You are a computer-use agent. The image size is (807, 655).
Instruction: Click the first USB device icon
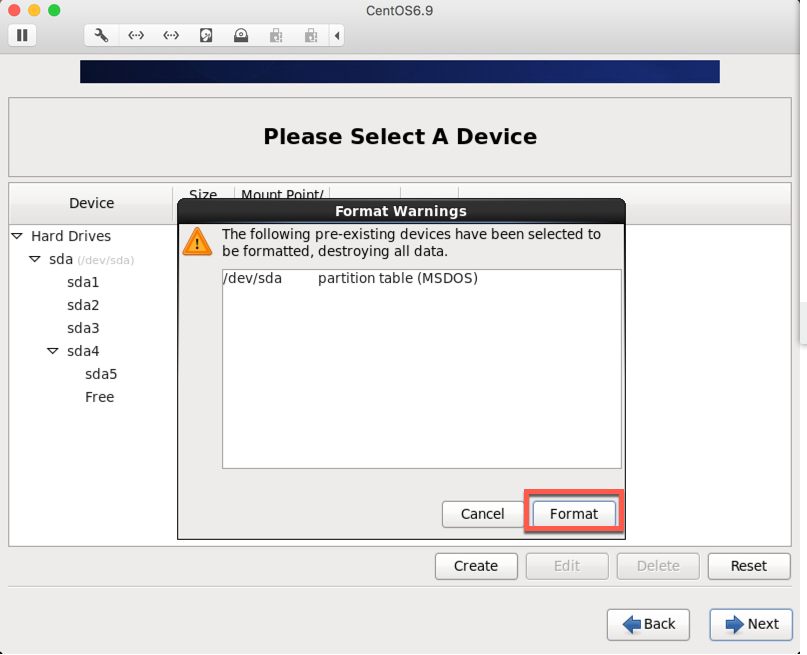(x=276, y=35)
